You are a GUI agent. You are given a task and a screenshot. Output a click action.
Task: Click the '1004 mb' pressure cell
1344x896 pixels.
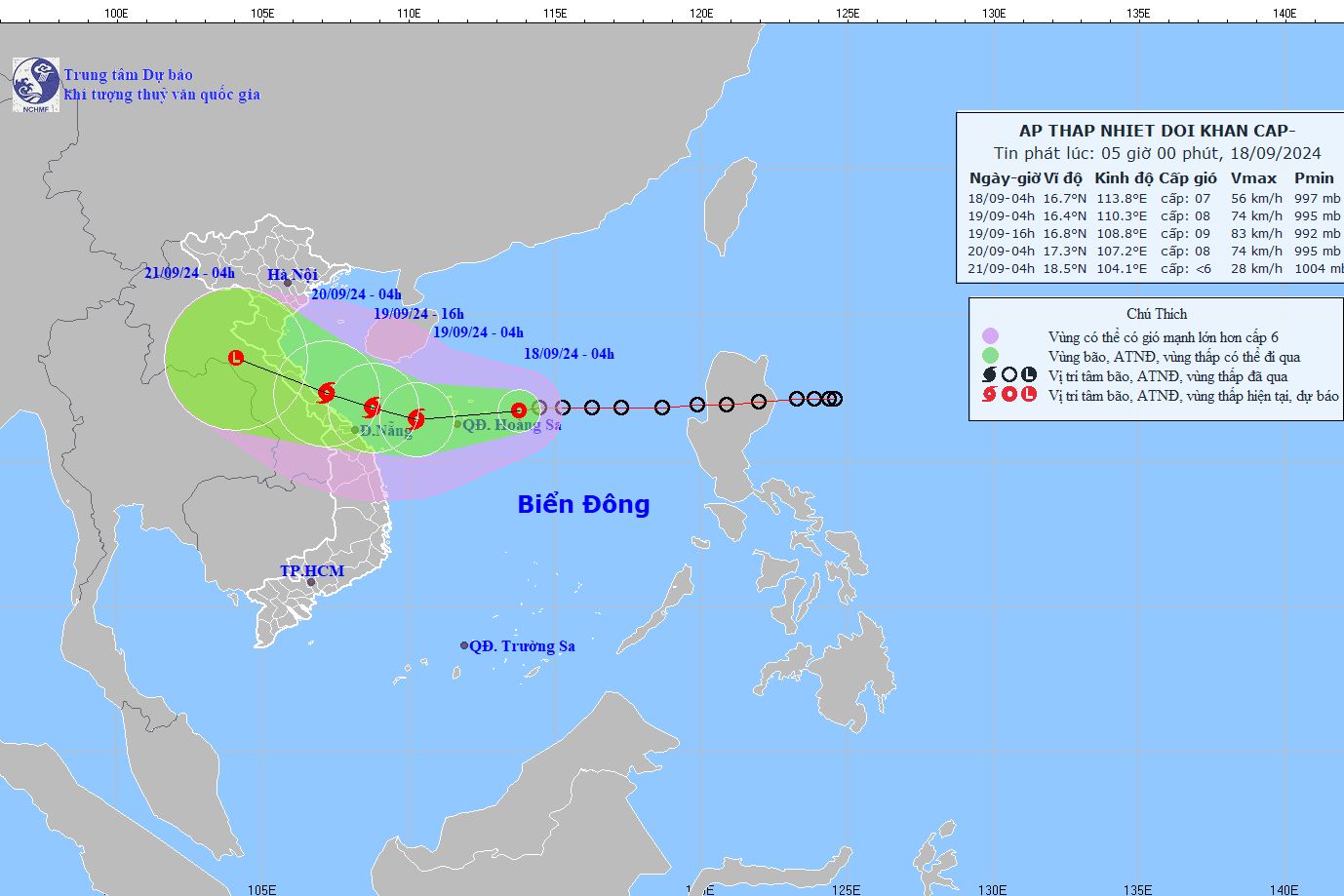pos(1319,269)
